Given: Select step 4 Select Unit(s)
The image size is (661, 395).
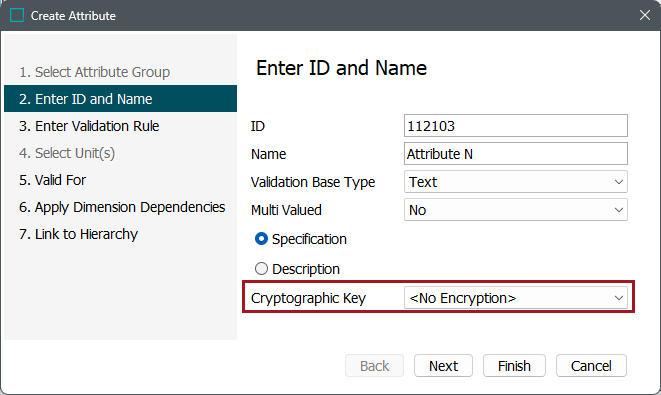Looking at the screenshot, I should (x=67, y=153).
